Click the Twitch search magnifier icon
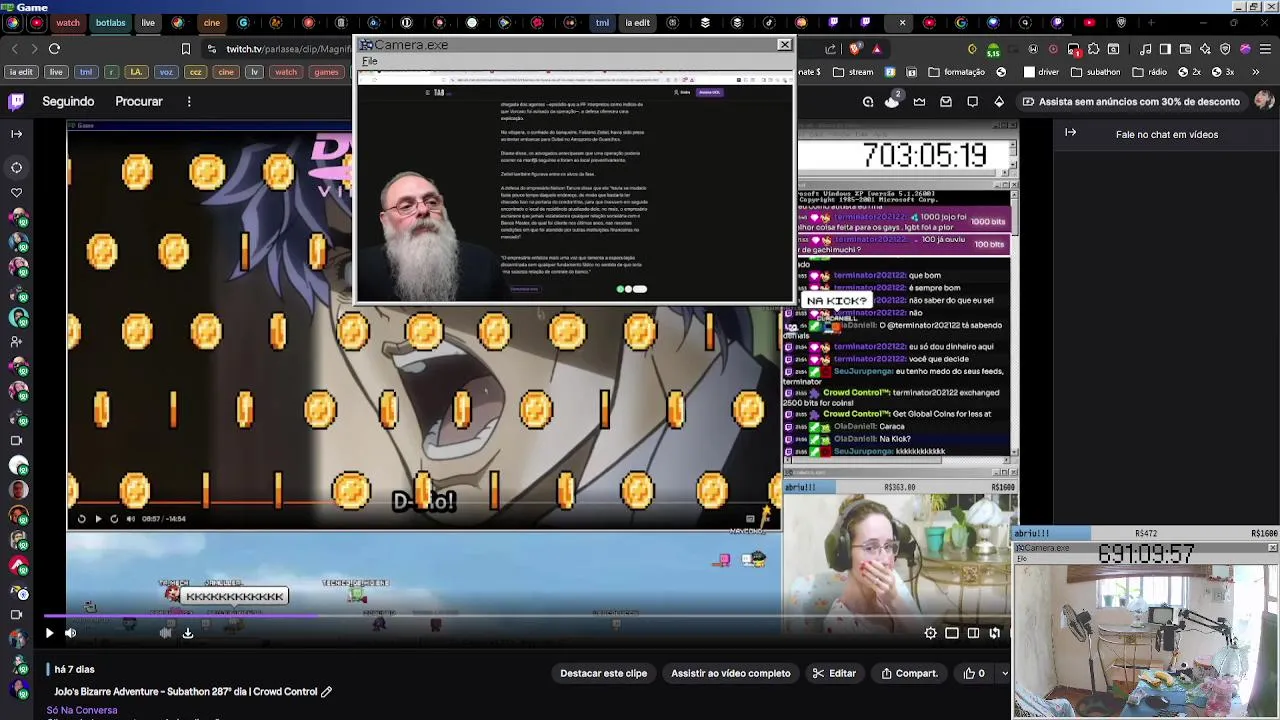 (x=868, y=101)
